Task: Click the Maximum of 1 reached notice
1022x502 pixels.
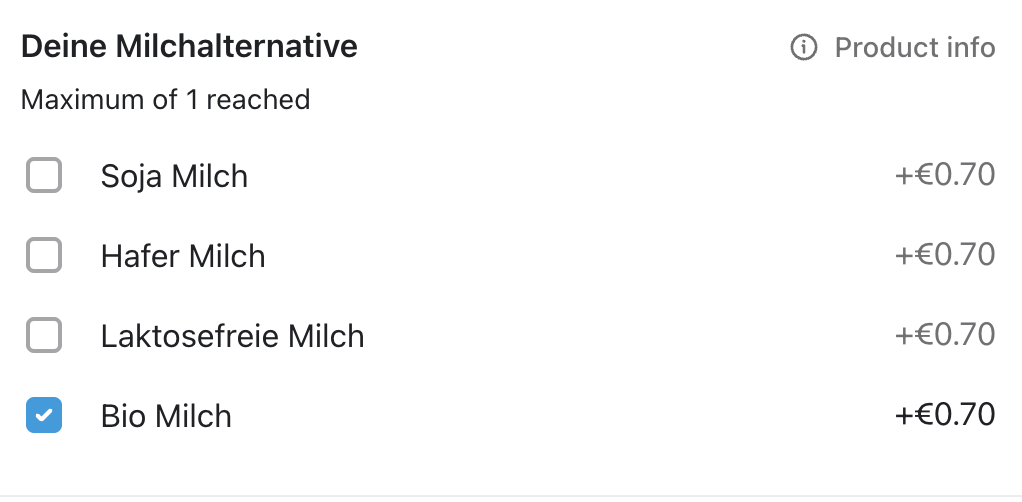Action: (x=165, y=100)
